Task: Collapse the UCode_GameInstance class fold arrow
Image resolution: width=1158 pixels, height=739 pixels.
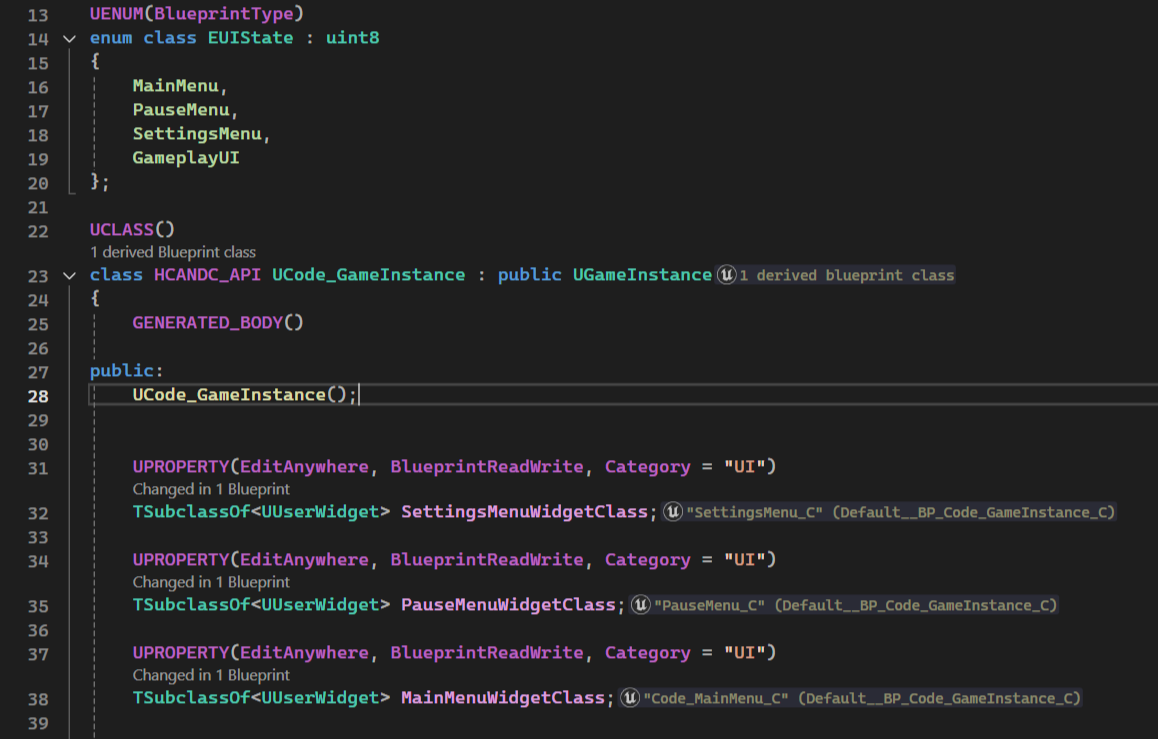Action: (68, 275)
